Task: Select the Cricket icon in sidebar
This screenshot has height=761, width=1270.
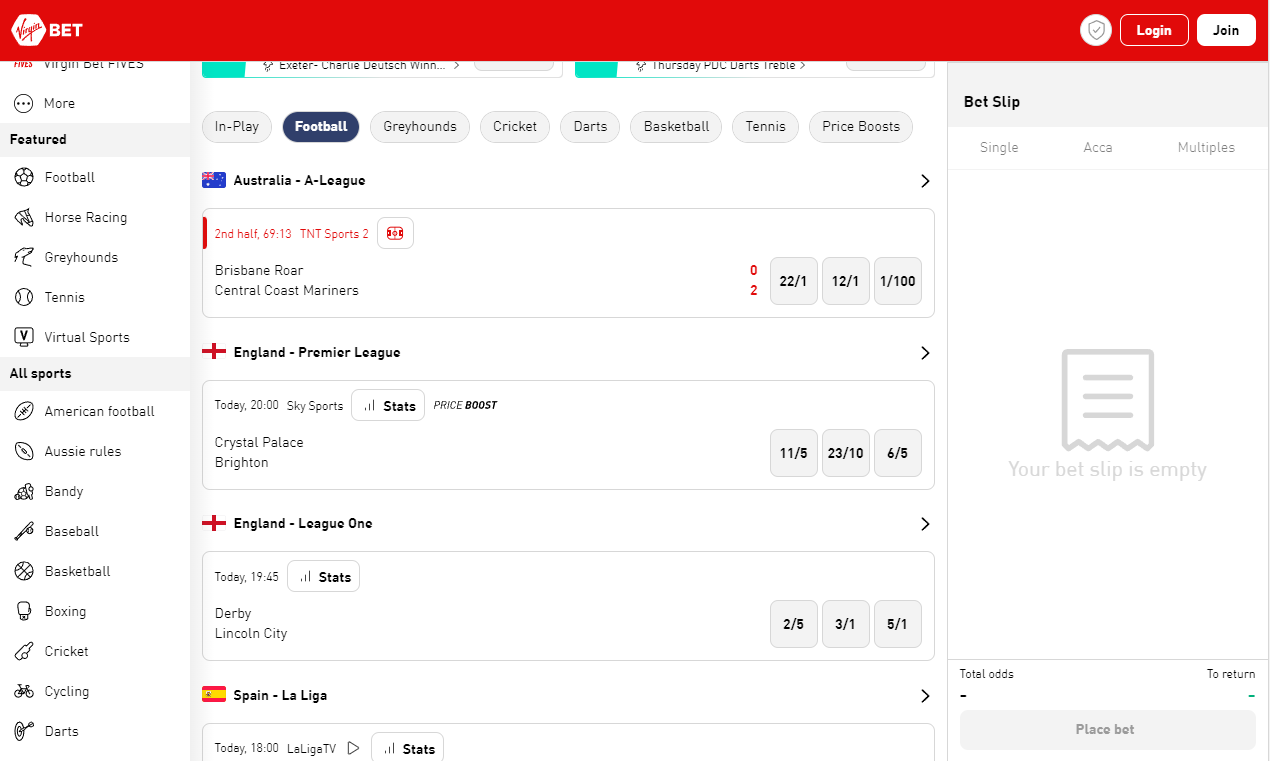Action: 24,651
